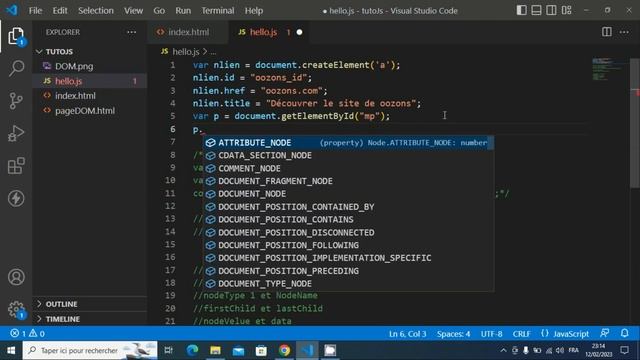Screen dimensions: 640x360
Task: Change encoding via UTF-8
Action: (491, 334)
